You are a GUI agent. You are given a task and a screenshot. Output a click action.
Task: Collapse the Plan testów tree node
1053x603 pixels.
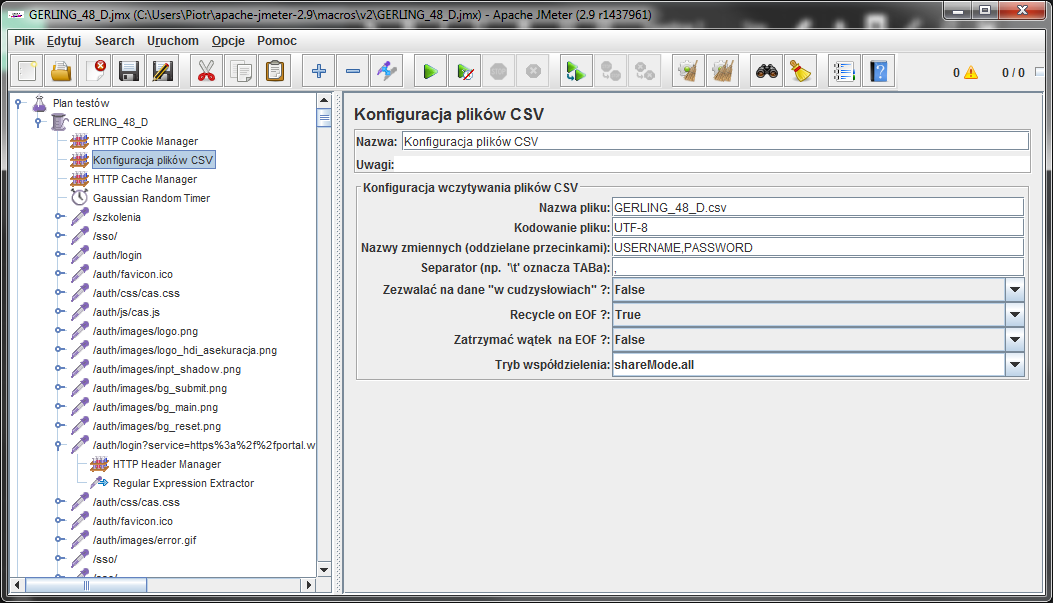click(19, 103)
